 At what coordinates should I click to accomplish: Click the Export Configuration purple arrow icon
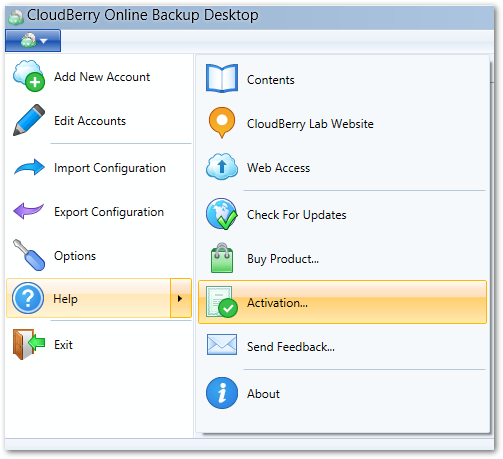(29, 211)
